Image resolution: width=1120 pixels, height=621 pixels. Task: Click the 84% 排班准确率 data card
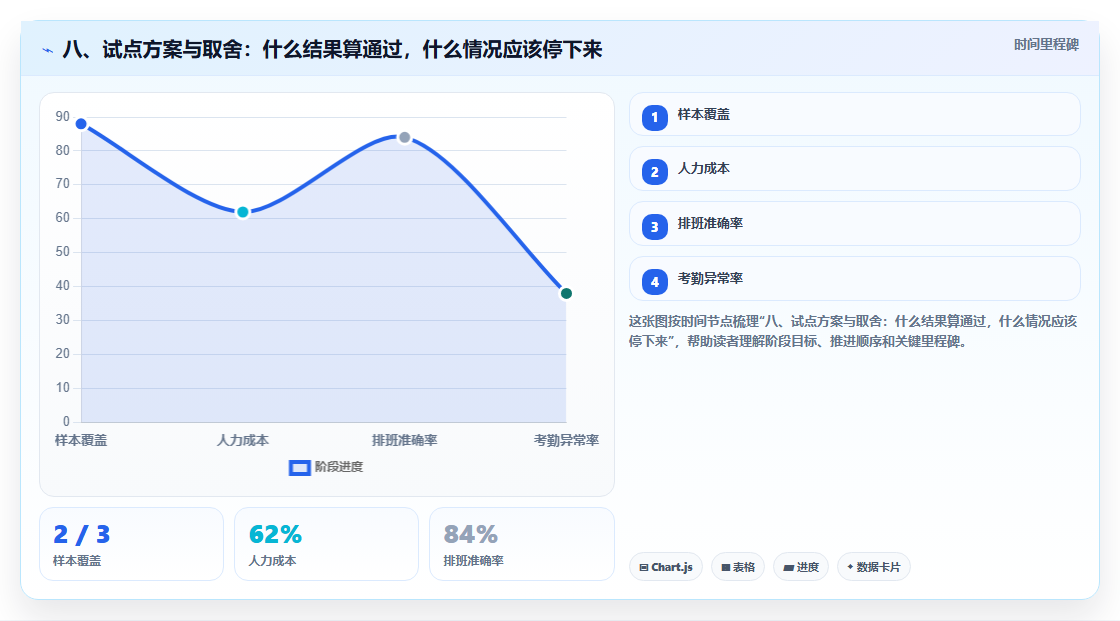[x=521, y=544]
